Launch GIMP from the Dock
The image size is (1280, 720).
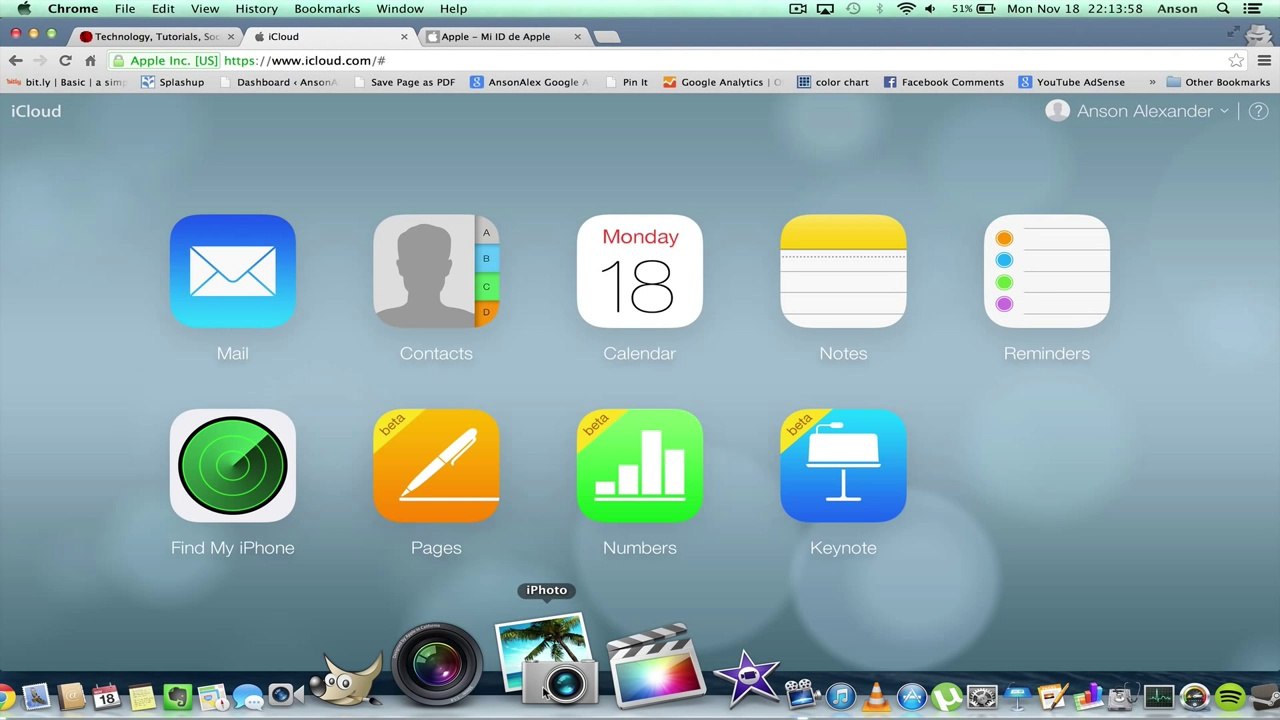tap(346, 679)
